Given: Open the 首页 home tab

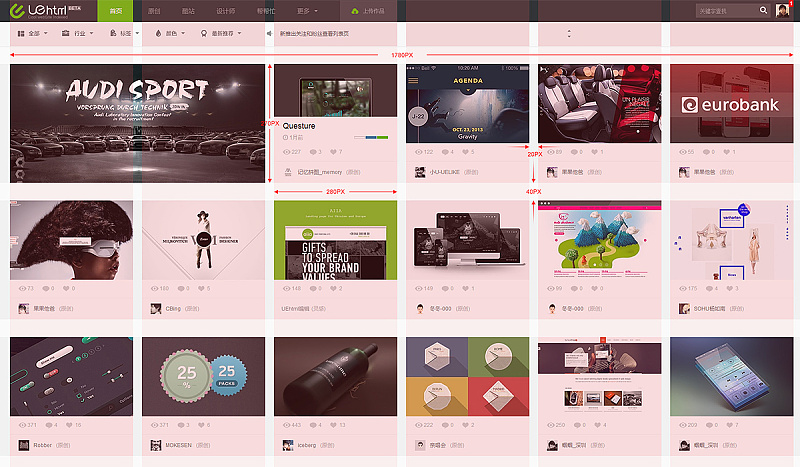Looking at the screenshot, I should [115, 11].
